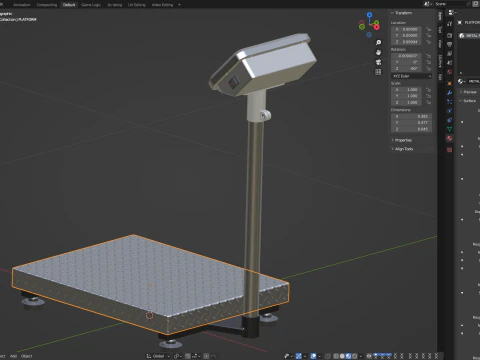This screenshot has width=480, height=360.
Task: Open the View Layer properties tab icon
Action: pyautogui.click(x=449, y=53)
